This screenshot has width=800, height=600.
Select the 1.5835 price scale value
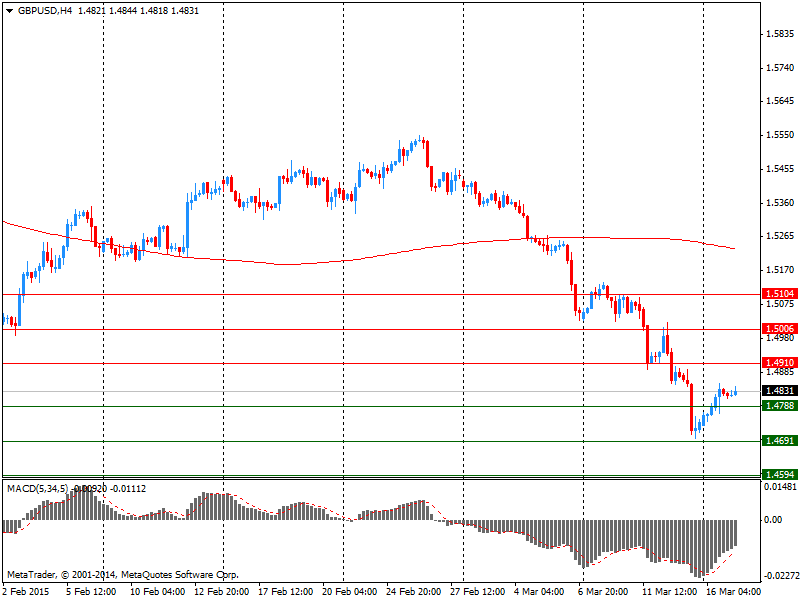tap(780, 34)
